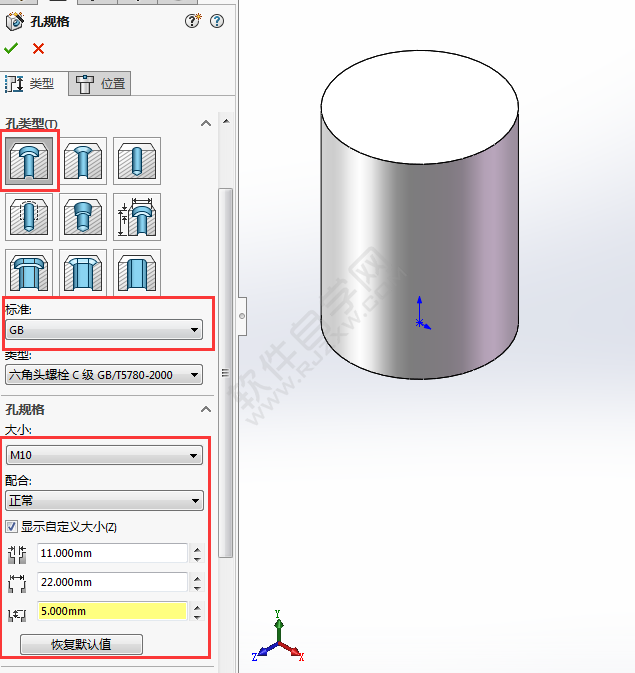Open the 标准 GB dropdown

click(104, 330)
